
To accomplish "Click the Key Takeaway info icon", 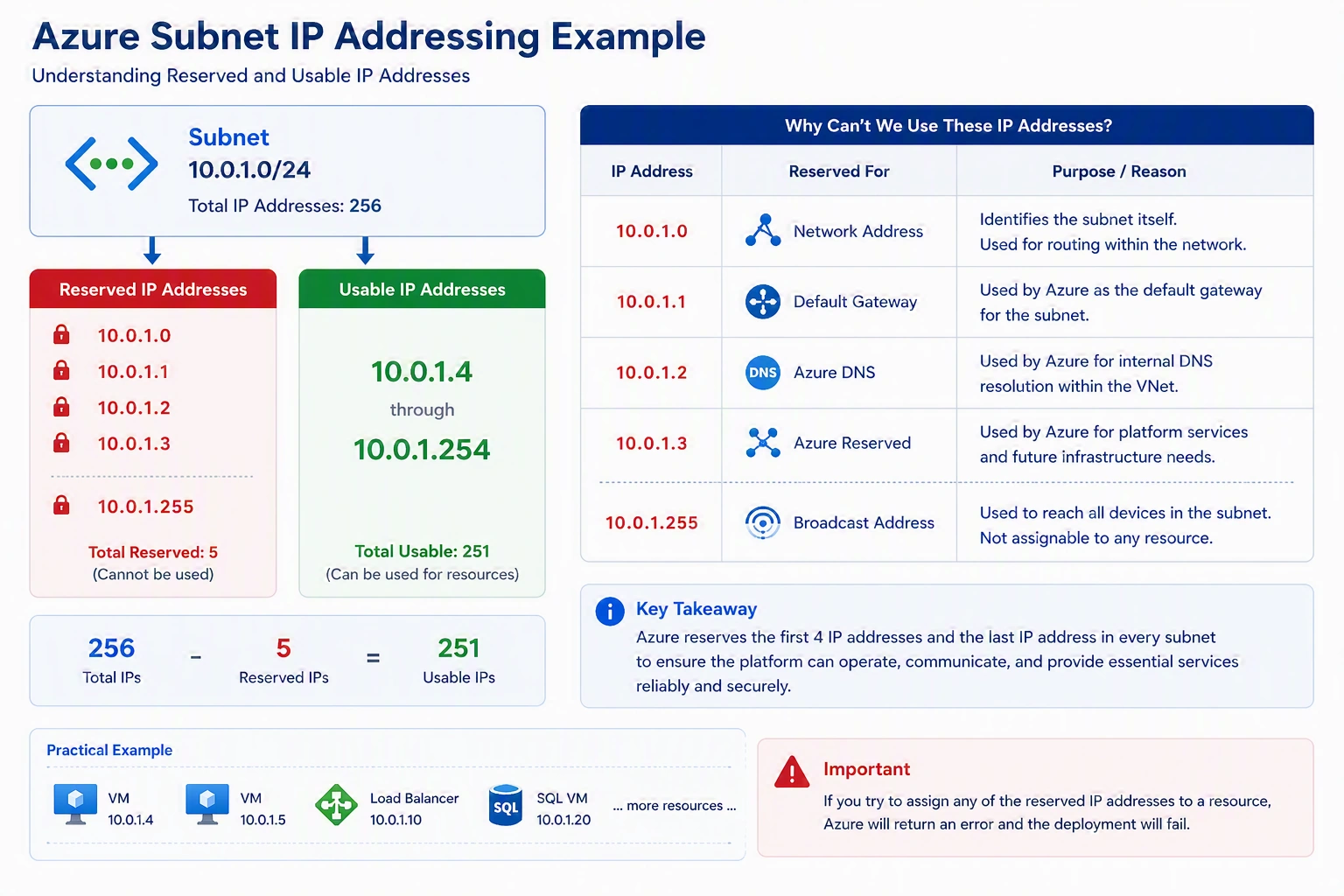I will pyautogui.click(x=610, y=611).
